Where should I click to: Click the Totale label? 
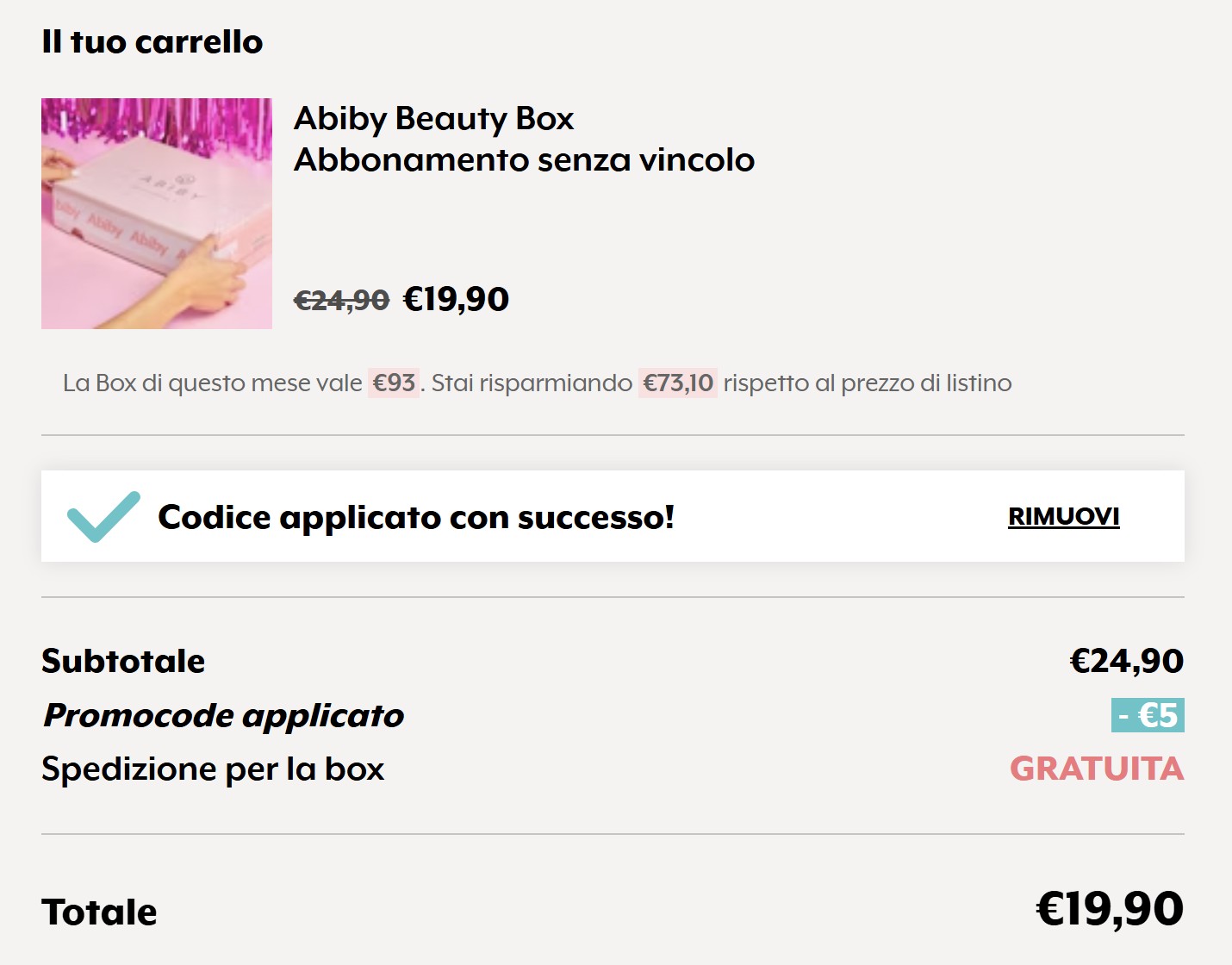[x=99, y=912]
